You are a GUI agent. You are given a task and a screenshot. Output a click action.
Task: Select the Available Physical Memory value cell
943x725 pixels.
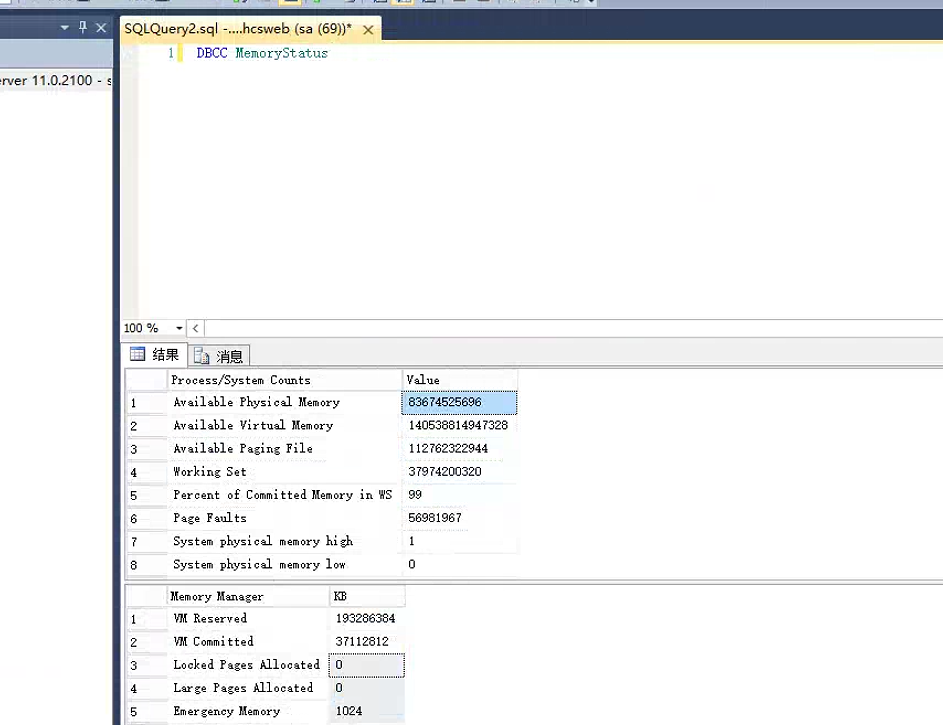pyautogui.click(x=459, y=402)
